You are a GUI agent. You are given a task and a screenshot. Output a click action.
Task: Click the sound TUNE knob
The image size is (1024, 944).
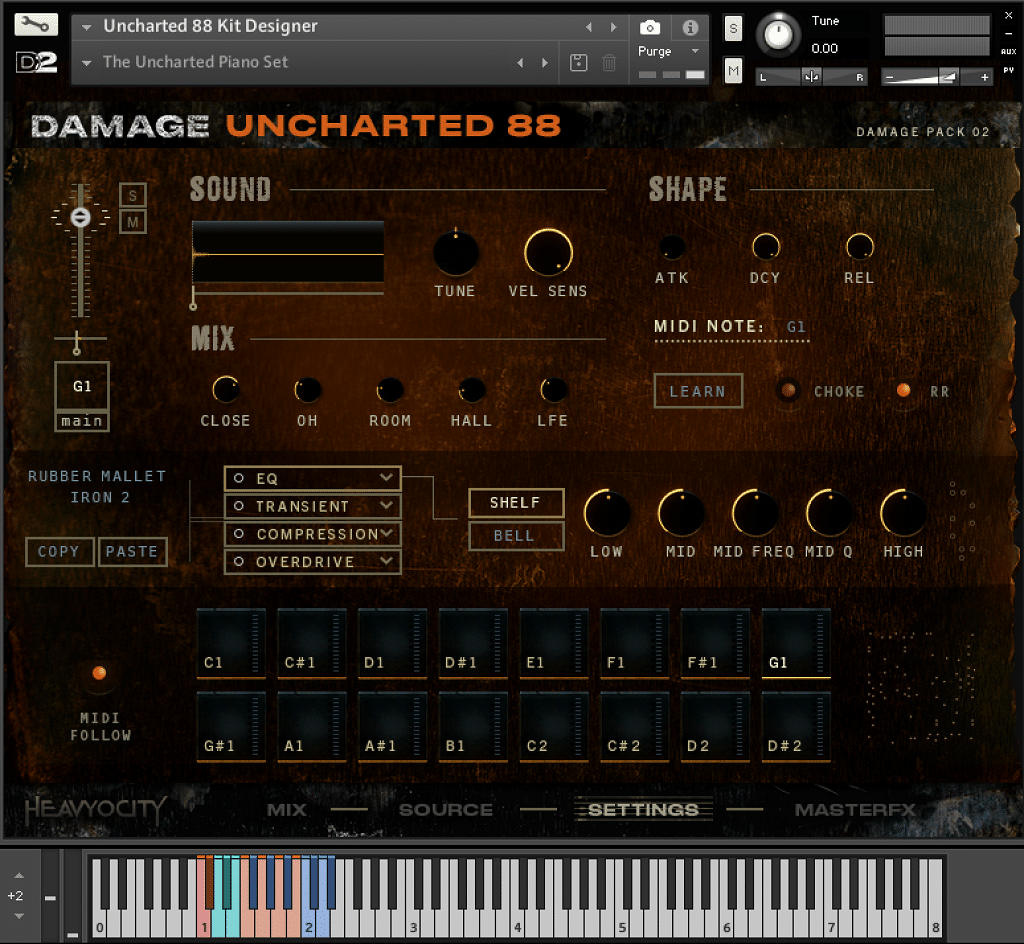coord(455,253)
